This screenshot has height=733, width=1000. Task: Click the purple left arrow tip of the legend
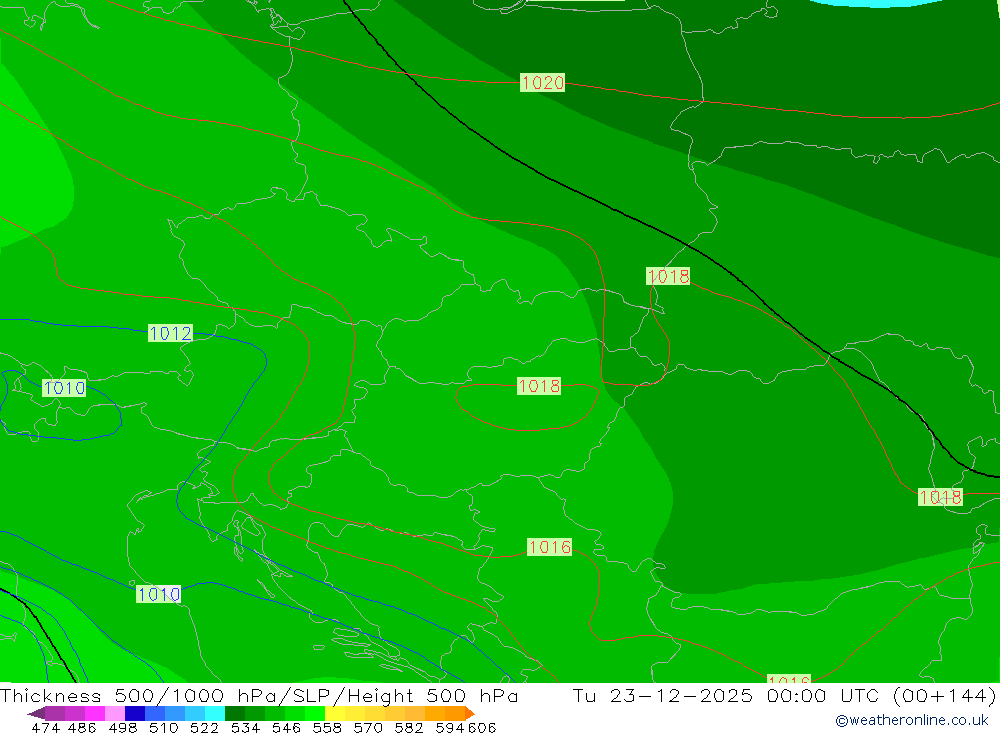(36, 714)
